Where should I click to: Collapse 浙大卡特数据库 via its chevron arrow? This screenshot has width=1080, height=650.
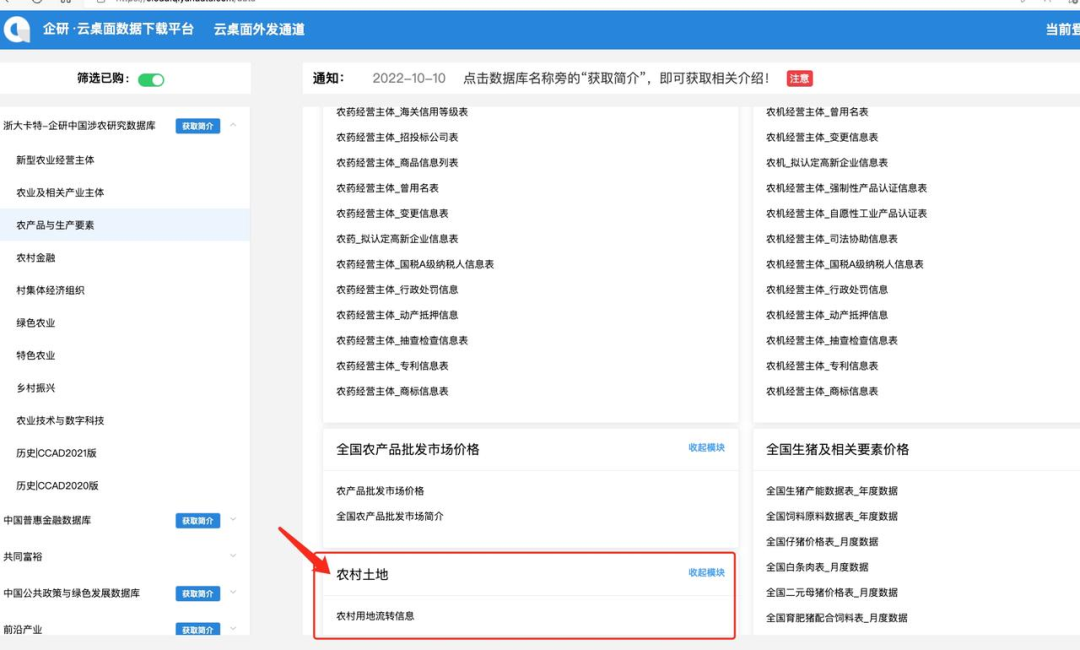click(232, 126)
